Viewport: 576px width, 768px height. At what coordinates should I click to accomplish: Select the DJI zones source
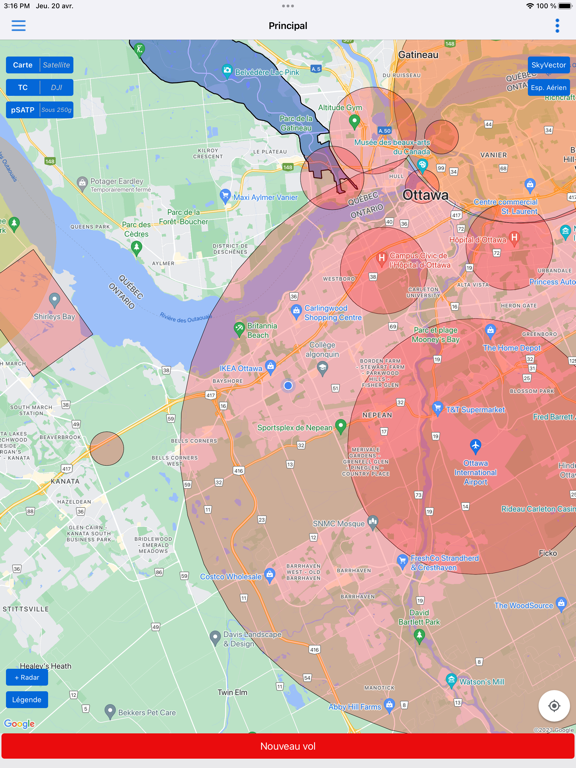pyautogui.click(x=56, y=88)
